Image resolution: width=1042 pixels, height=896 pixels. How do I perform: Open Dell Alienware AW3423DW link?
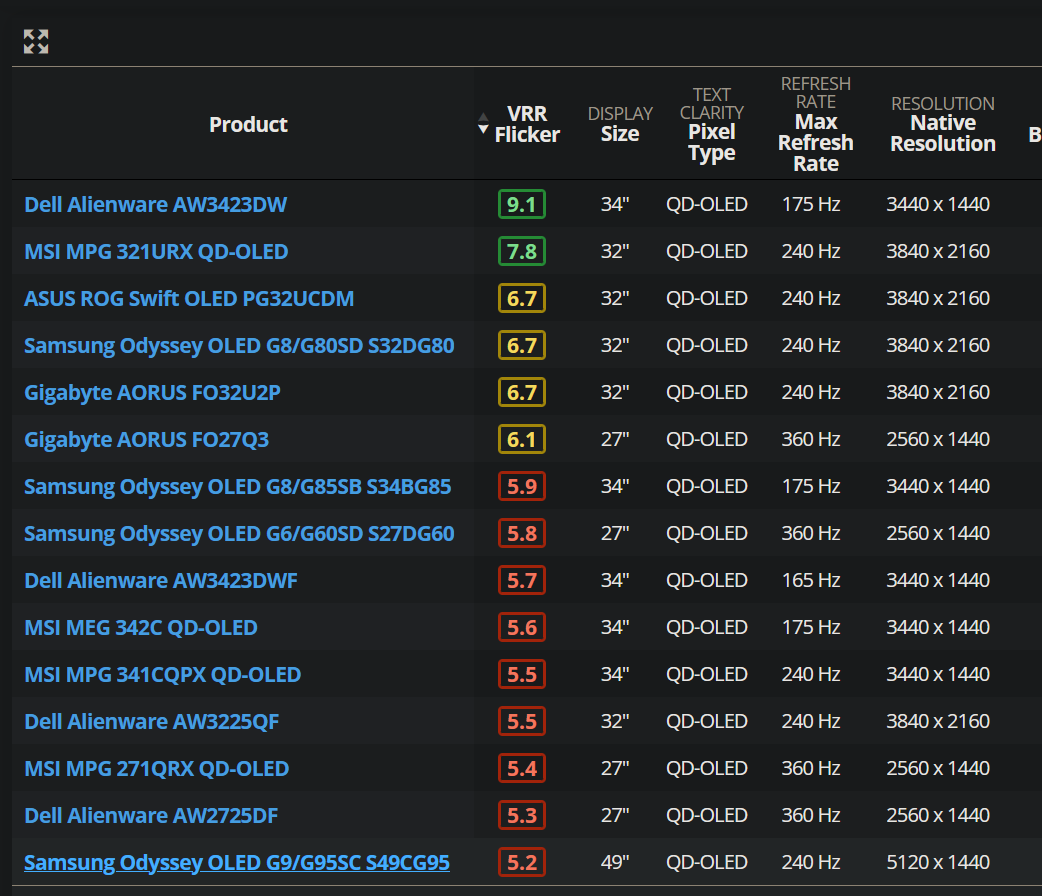tap(156, 204)
